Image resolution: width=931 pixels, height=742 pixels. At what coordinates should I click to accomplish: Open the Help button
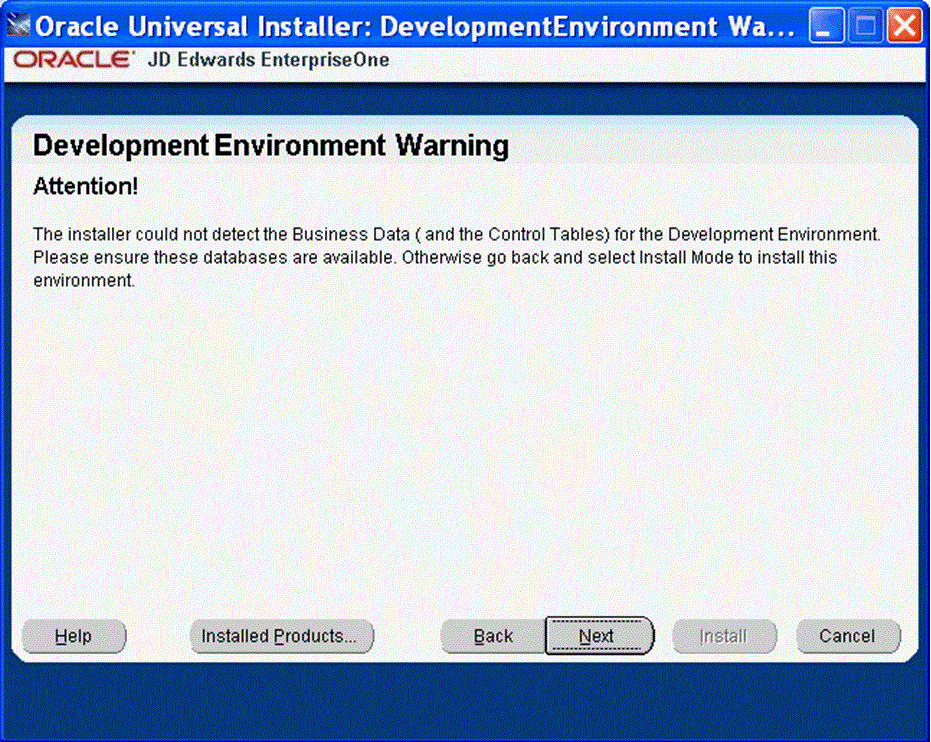coord(74,636)
